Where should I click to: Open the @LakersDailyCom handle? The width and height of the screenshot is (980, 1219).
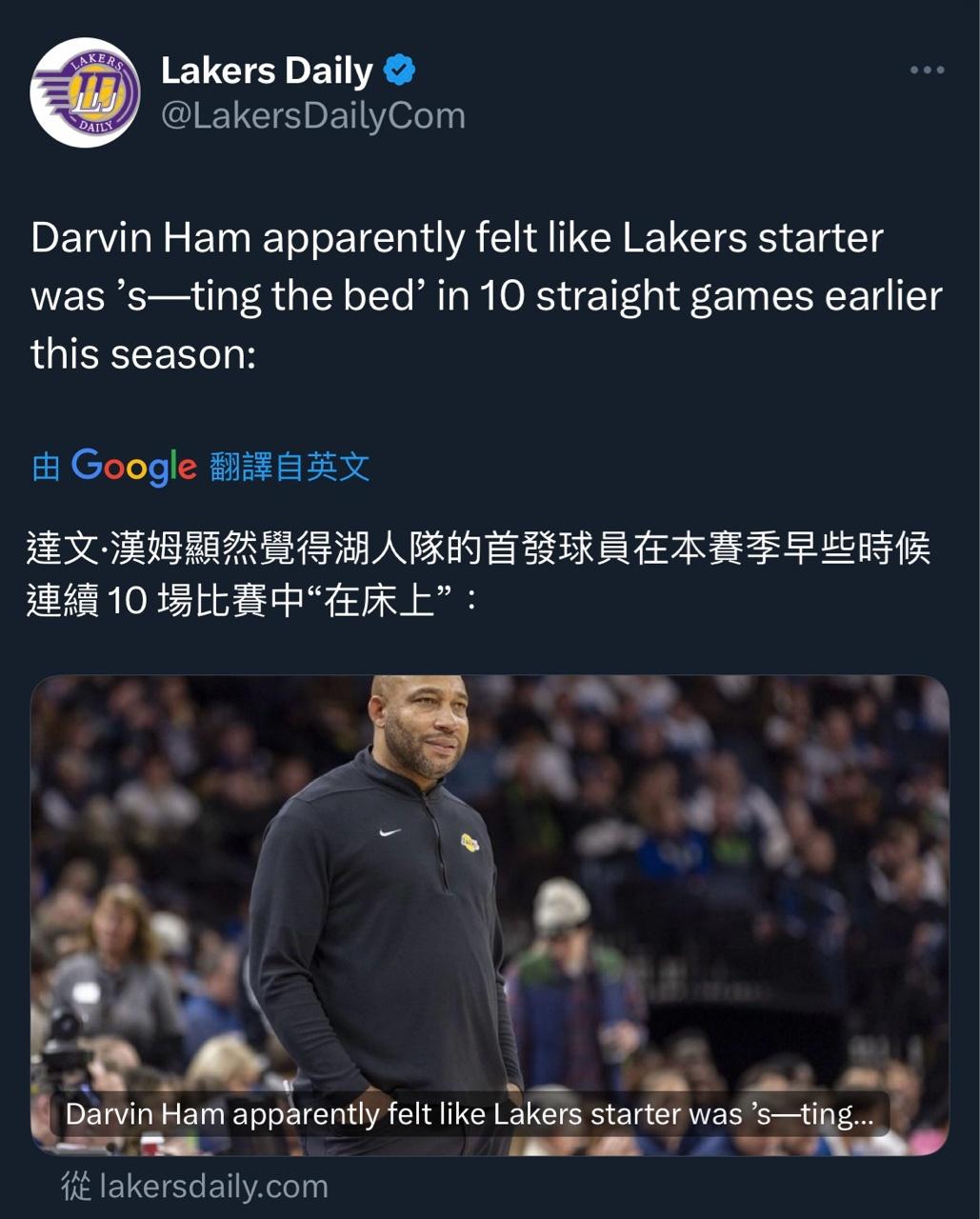[313, 115]
